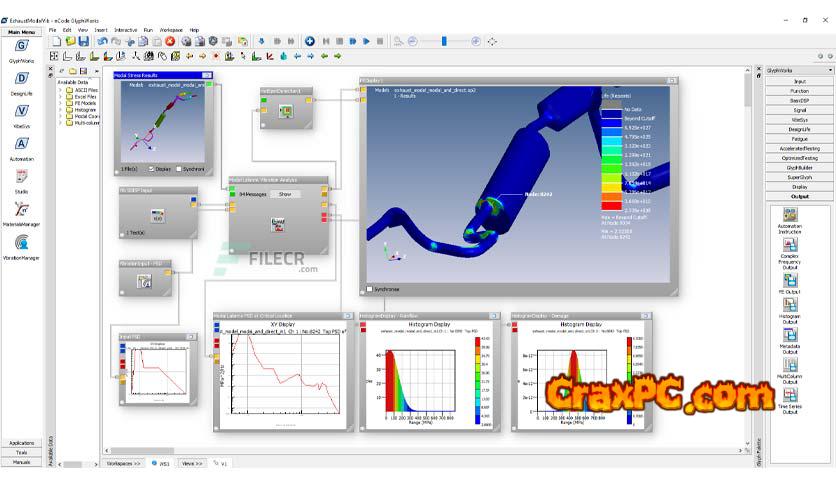Switch to the WS1 workspace tab
The width and height of the screenshot is (836, 484).
[x=163, y=464]
